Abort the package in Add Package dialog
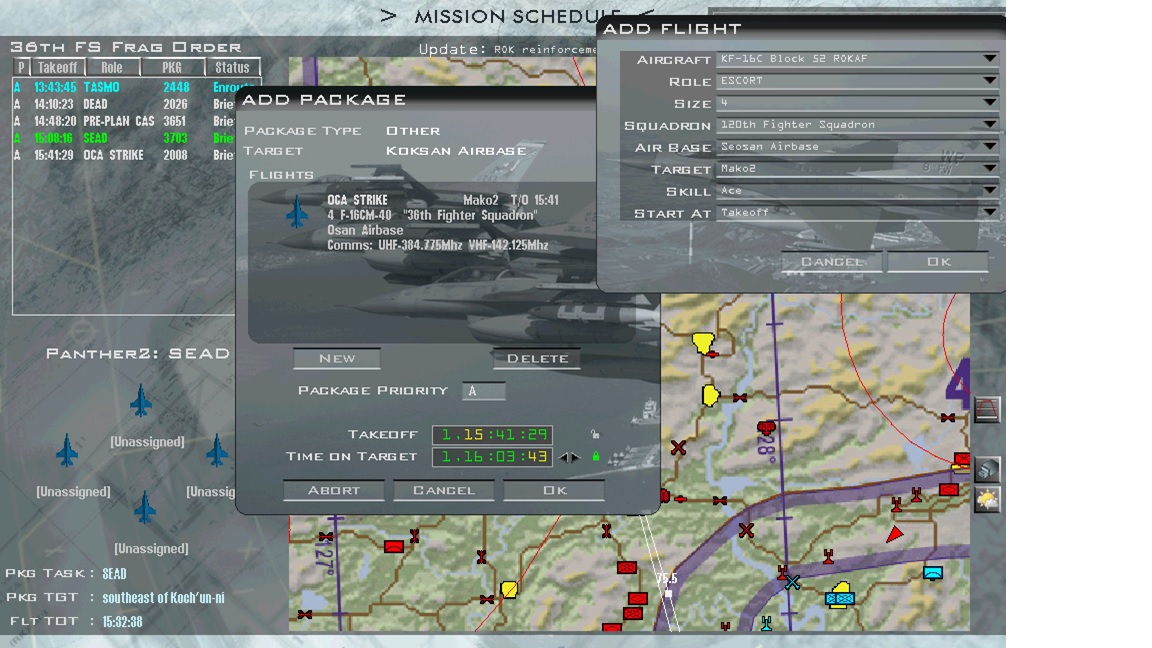Screen dimensions: 1152x648 (x=334, y=490)
